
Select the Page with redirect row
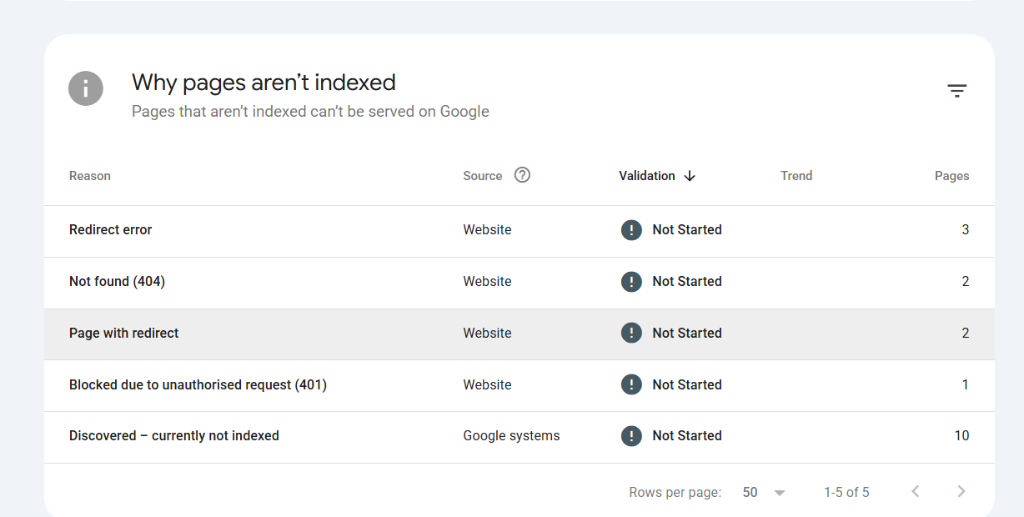tap(519, 334)
